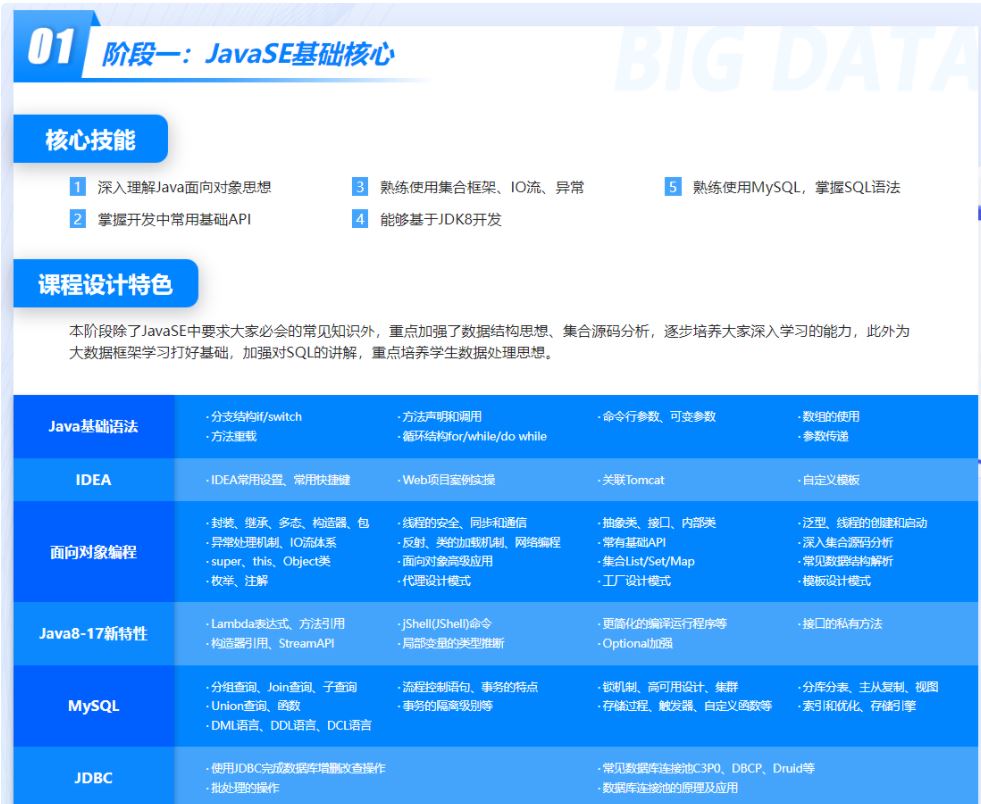
Task: Click cell 方法重载
Action: tap(231, 436)
